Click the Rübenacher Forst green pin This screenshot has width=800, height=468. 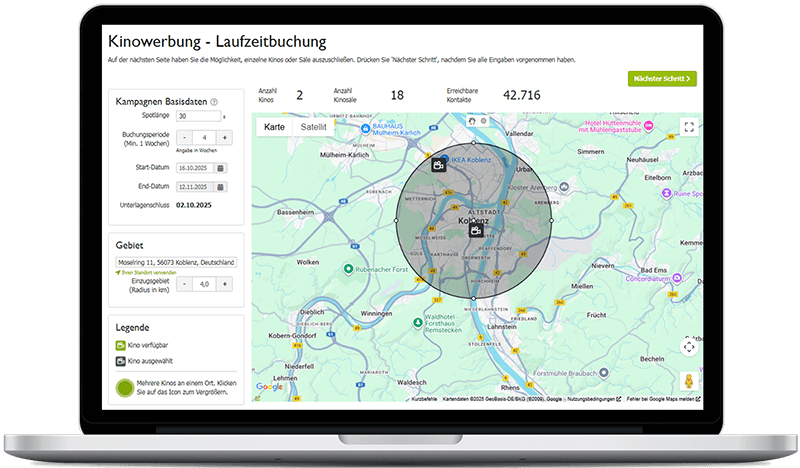pos(348,268)
